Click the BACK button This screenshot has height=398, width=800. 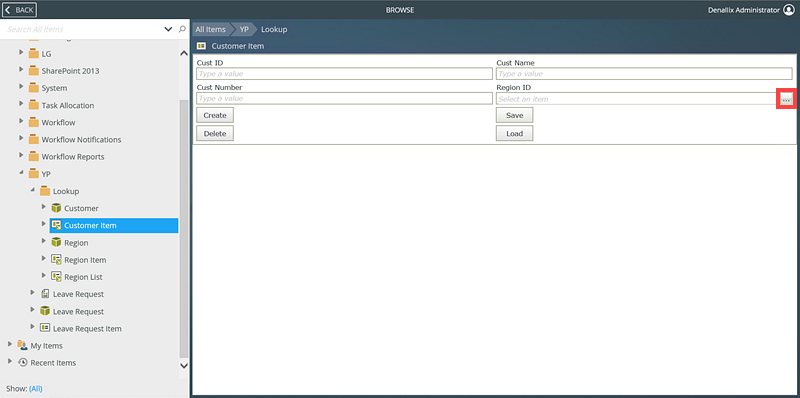coord(19,10)
